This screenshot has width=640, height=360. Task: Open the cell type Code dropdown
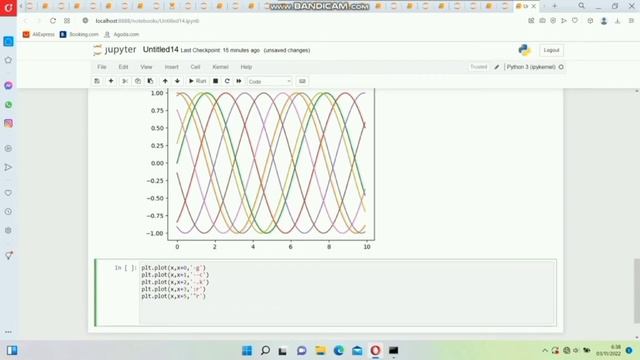pyautogui.click(x=269, y=82)
